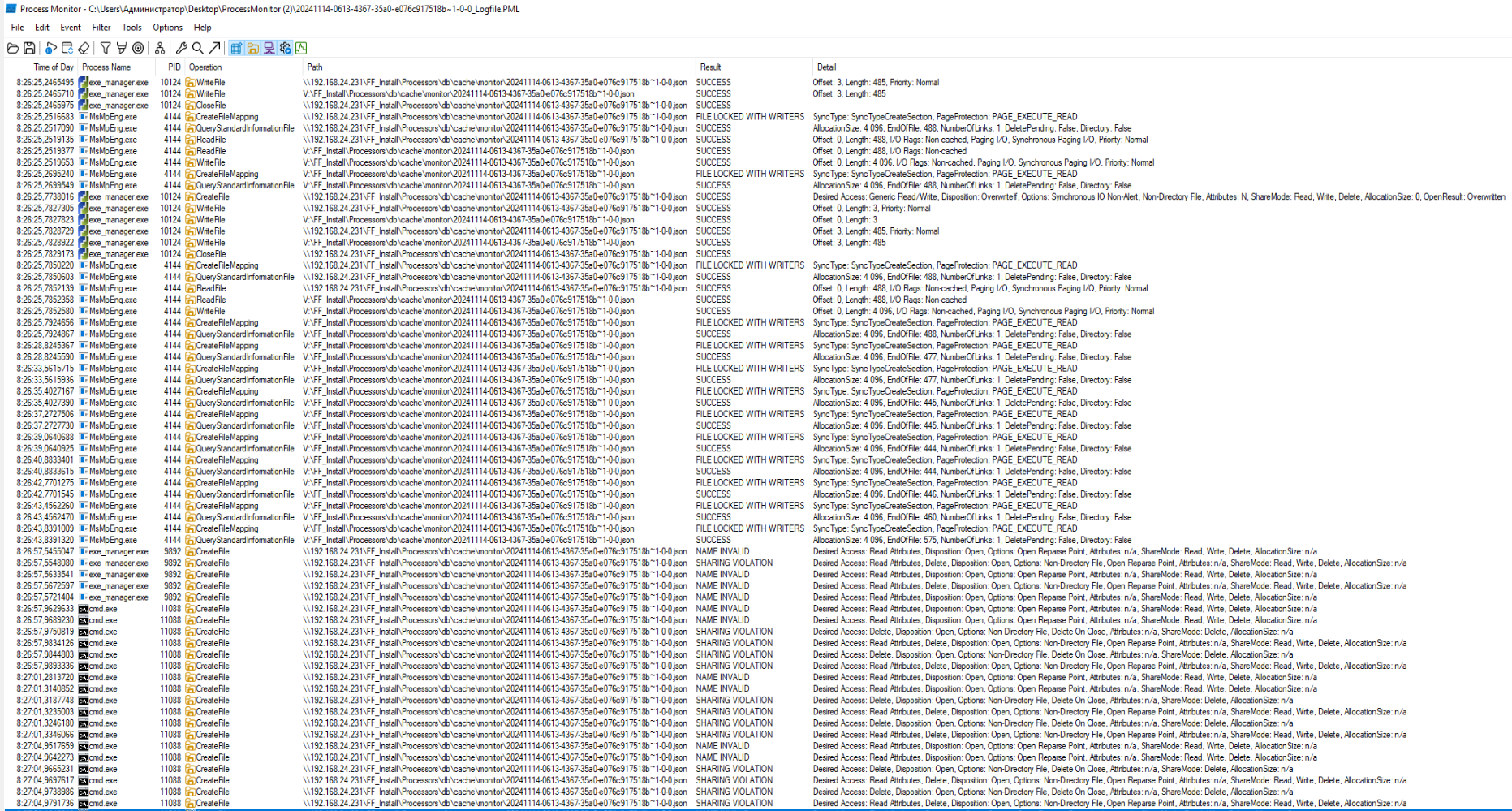The image size is (1512, 811).
Task: Toggle Show Registry Activity button
Action: 236,48
